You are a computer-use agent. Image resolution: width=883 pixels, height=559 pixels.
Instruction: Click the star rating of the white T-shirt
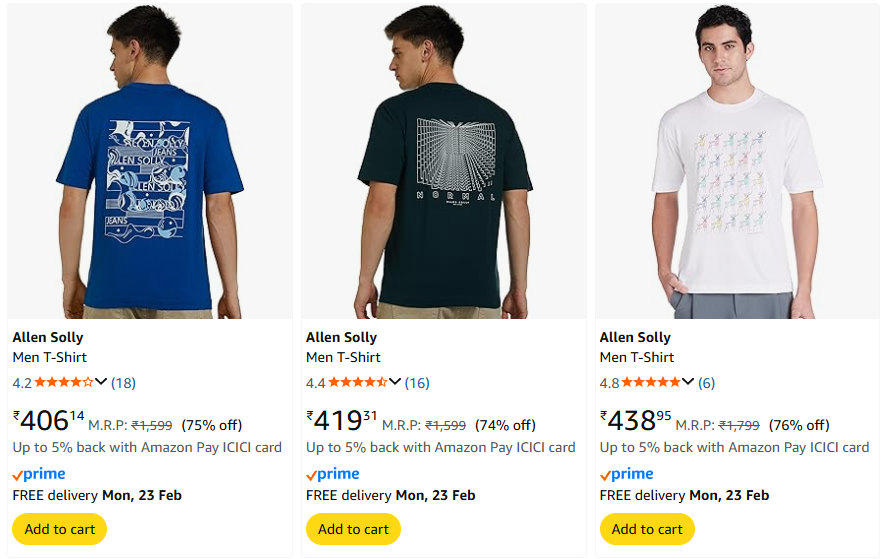click(651, 382)
